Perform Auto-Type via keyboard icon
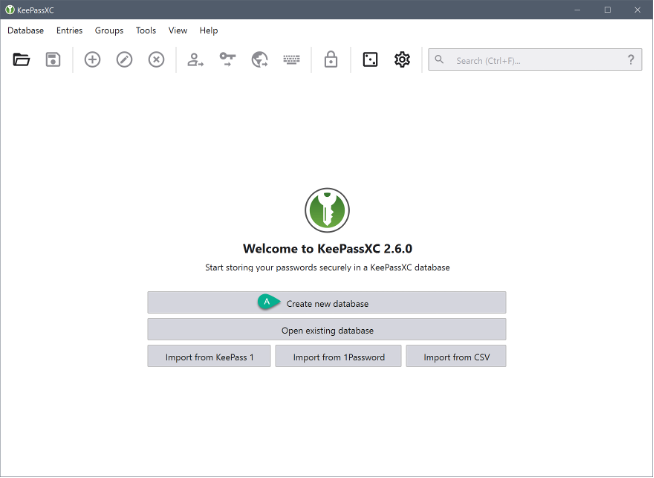This screenshot has height=478, width=654. (292, 60)
